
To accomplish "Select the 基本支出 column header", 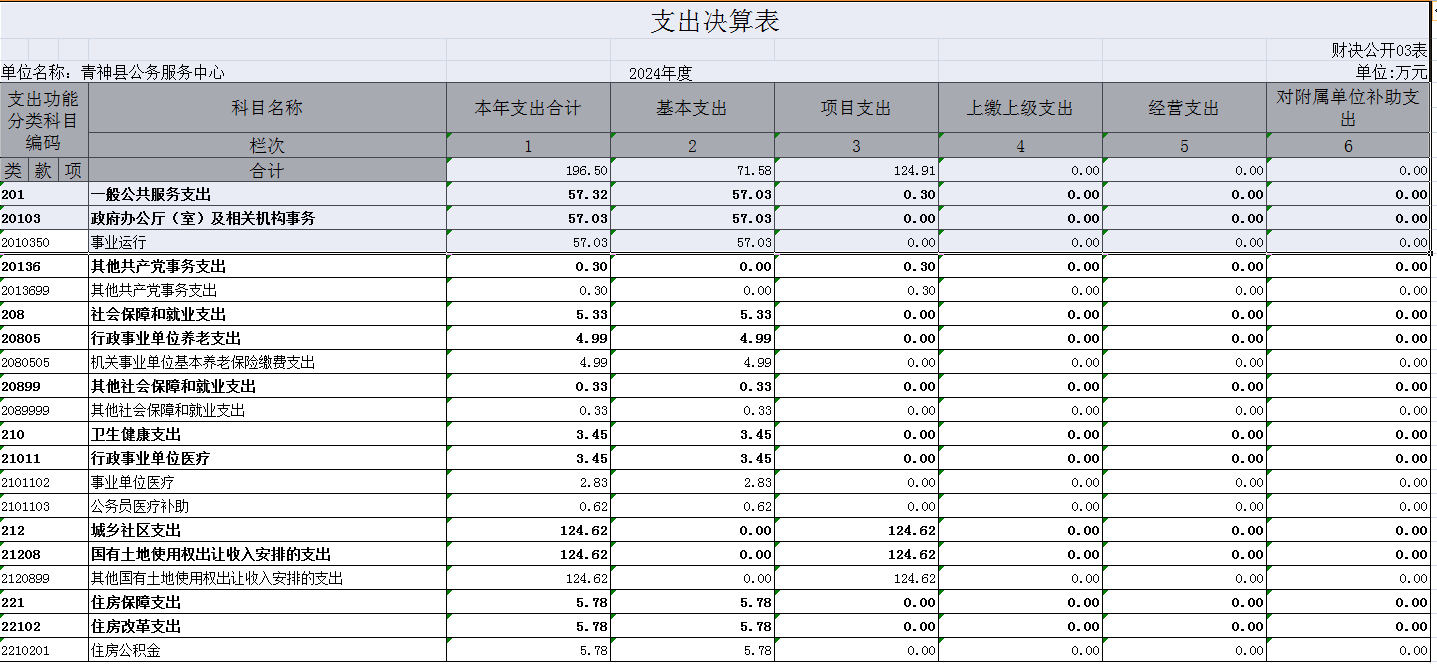I will (x=692, y=108).
